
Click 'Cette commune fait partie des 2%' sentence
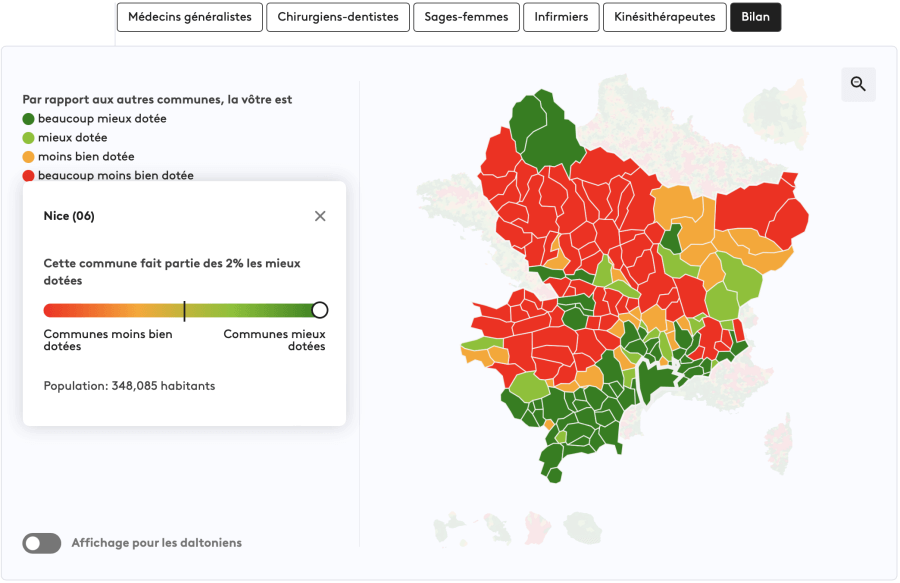pos(172,272)
